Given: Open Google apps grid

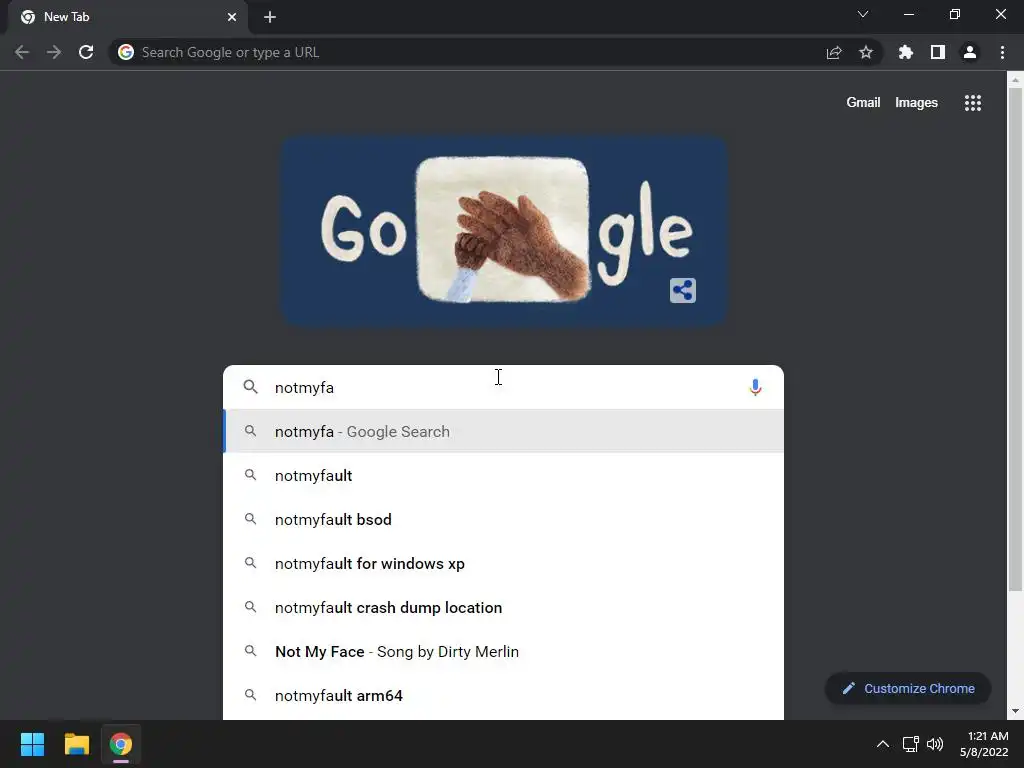Looking at the screenshot, I should 973,103.
